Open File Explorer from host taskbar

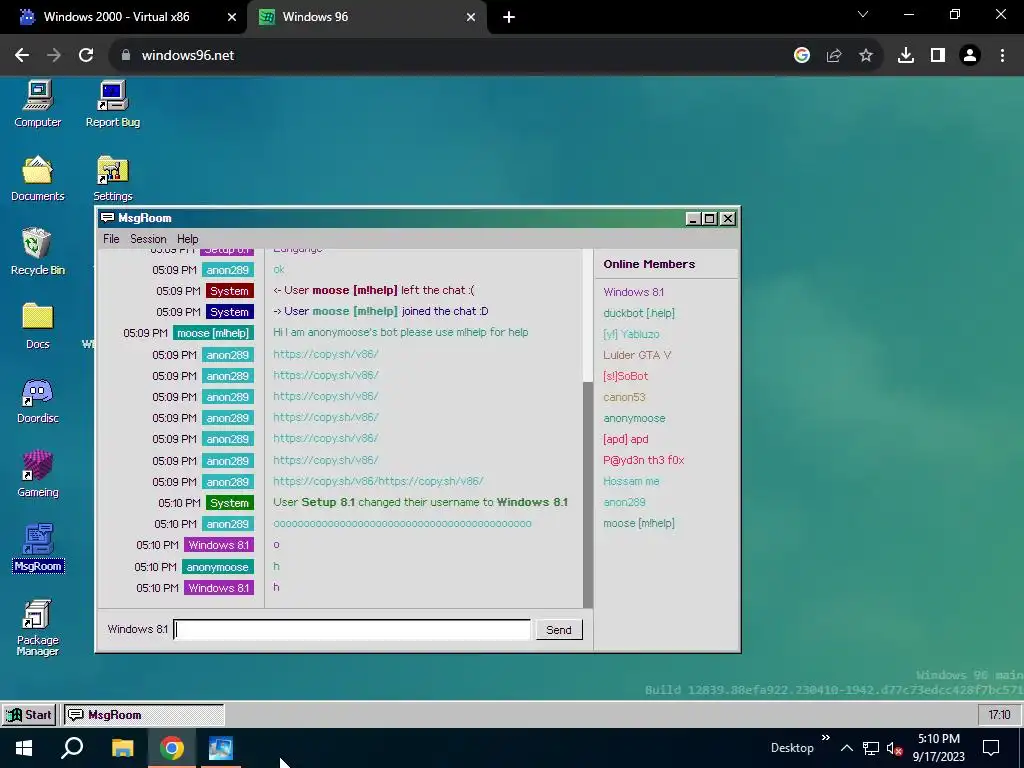(x=122, y=748)
